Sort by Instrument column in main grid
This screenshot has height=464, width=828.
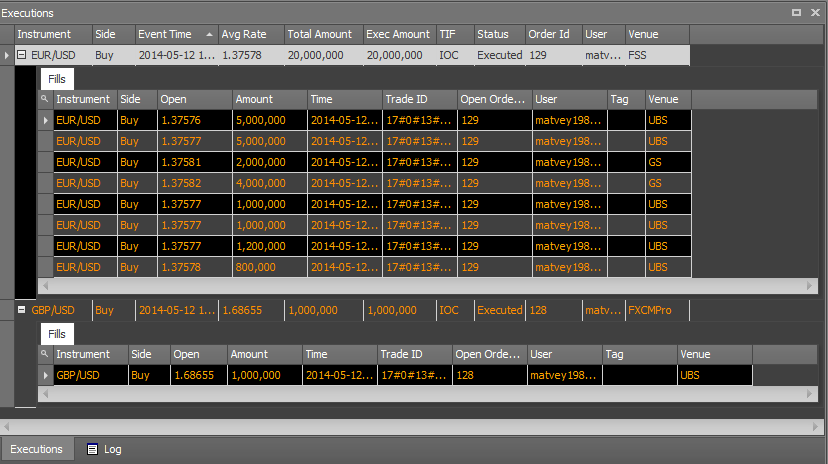tap(53, 34)
